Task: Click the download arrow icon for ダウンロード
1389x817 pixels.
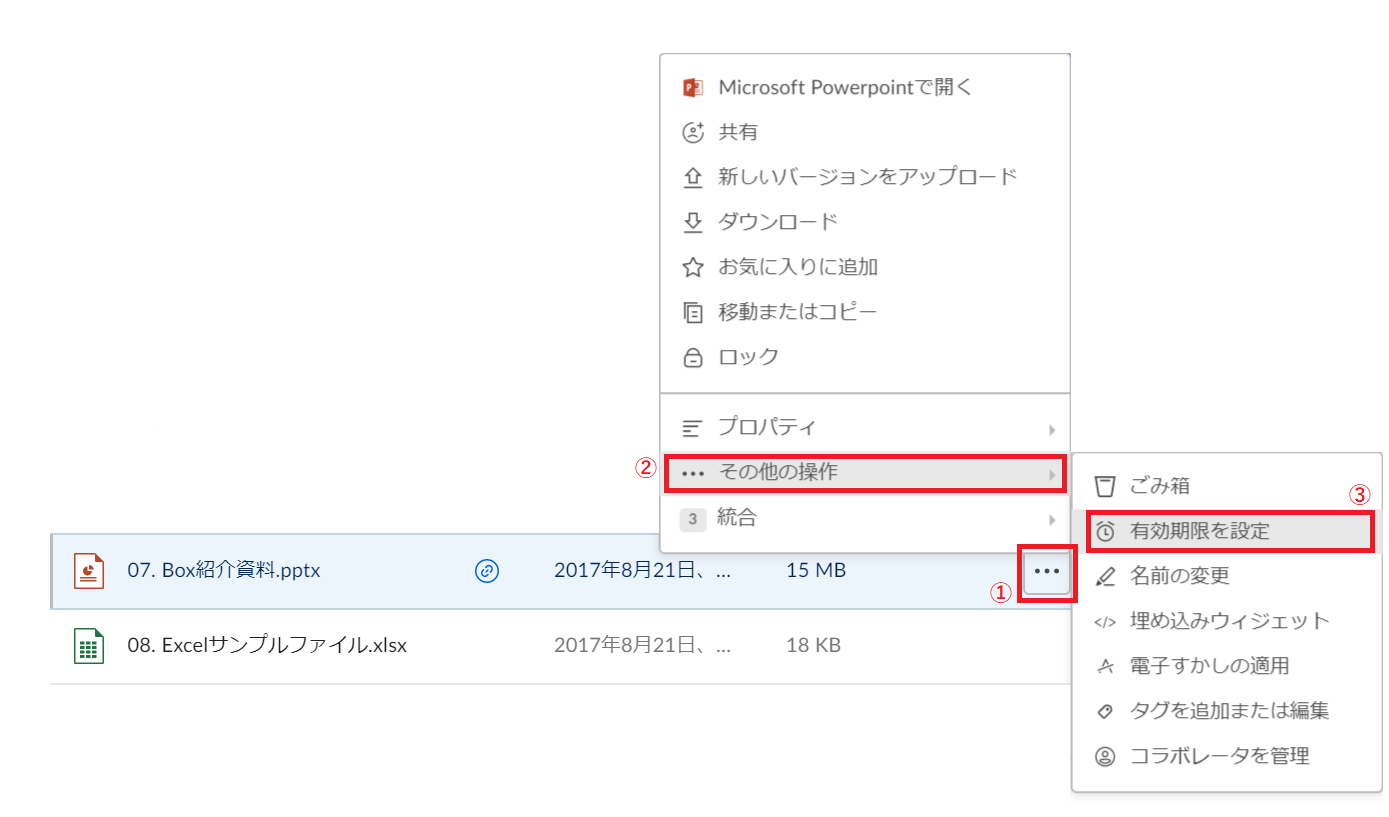Action: click(692, 222)
